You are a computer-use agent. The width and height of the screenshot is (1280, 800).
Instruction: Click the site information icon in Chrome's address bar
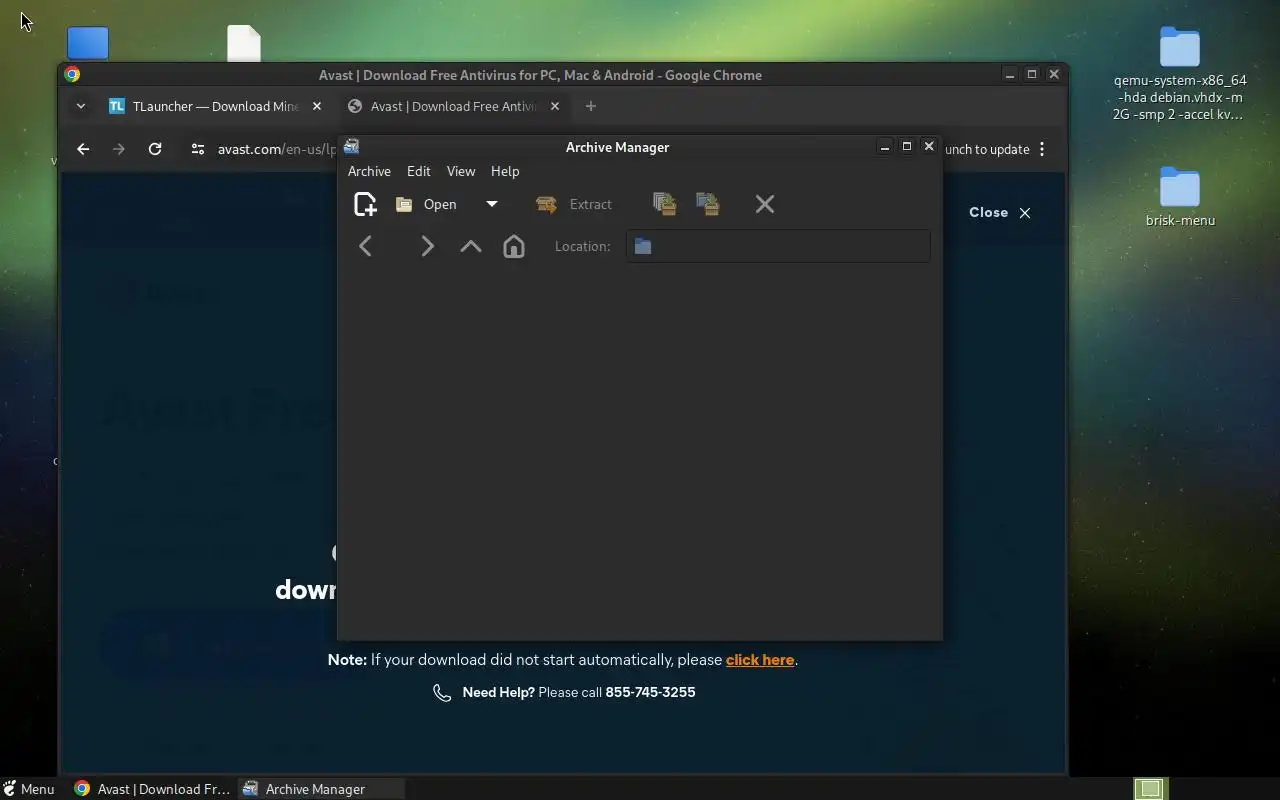[198, 149]
